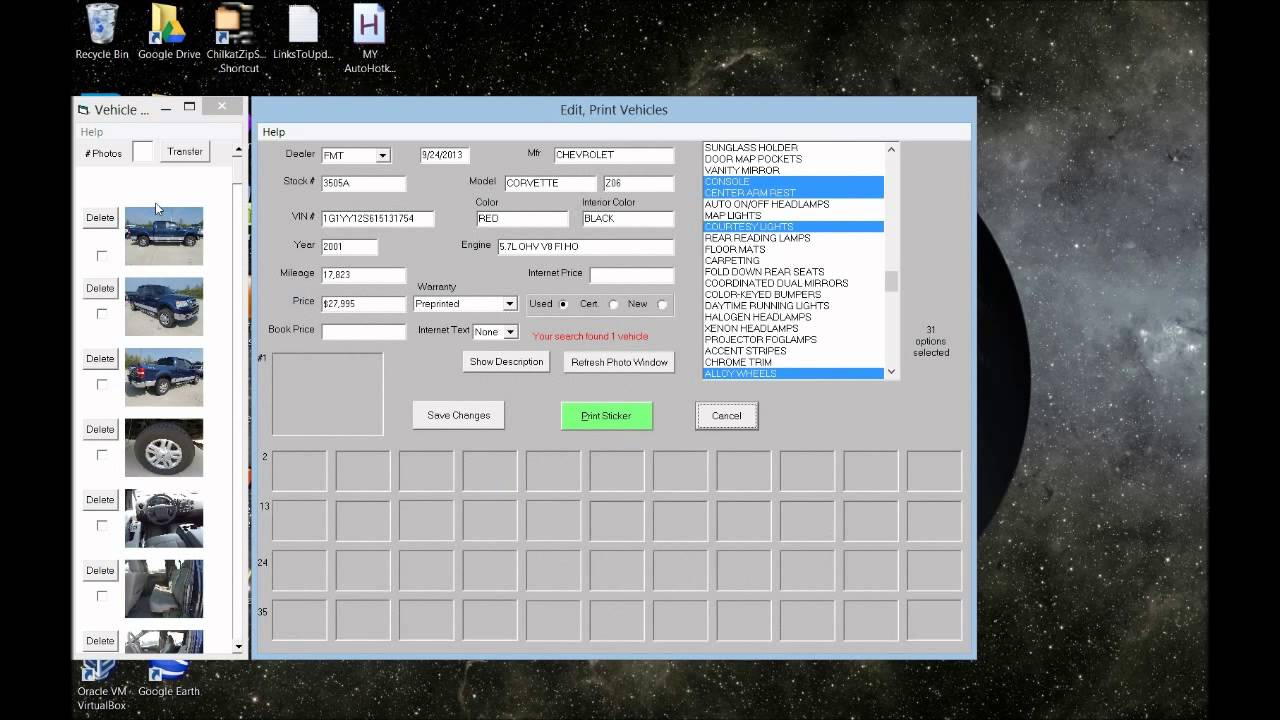Delete the wheel photo
Viewport: 1280px width, 720px height.
click(100, 429)
